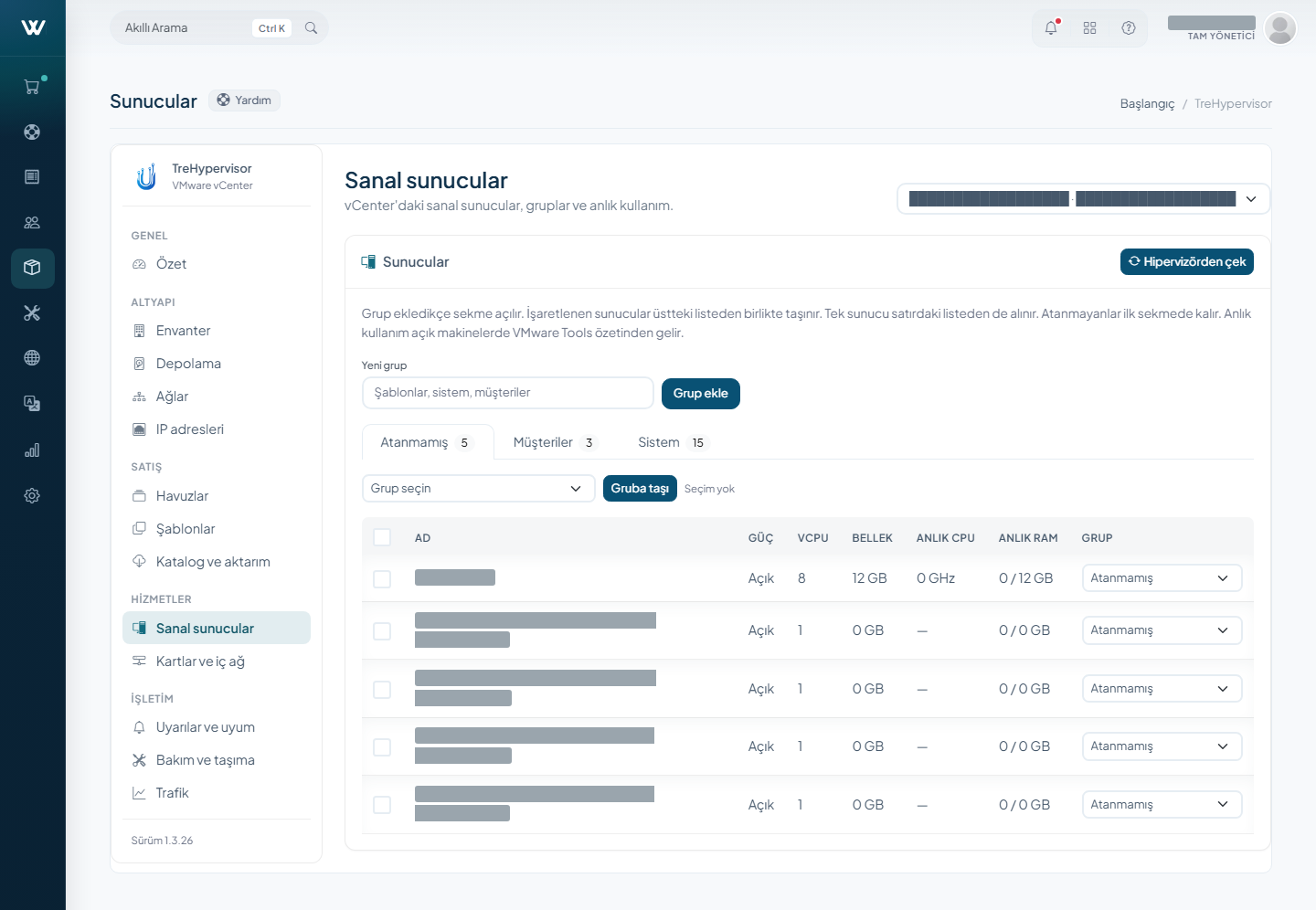This screenshot has width=1316, height=910.
Task: Go to Özet in the side menu
Action: coord(217,264)
